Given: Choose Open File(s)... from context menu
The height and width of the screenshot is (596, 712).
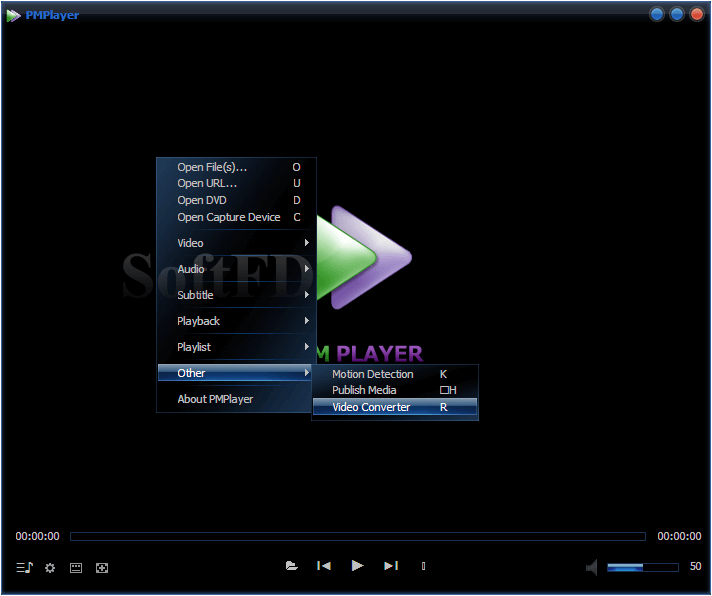Looking at the screenshot, I should pos(236,167).
